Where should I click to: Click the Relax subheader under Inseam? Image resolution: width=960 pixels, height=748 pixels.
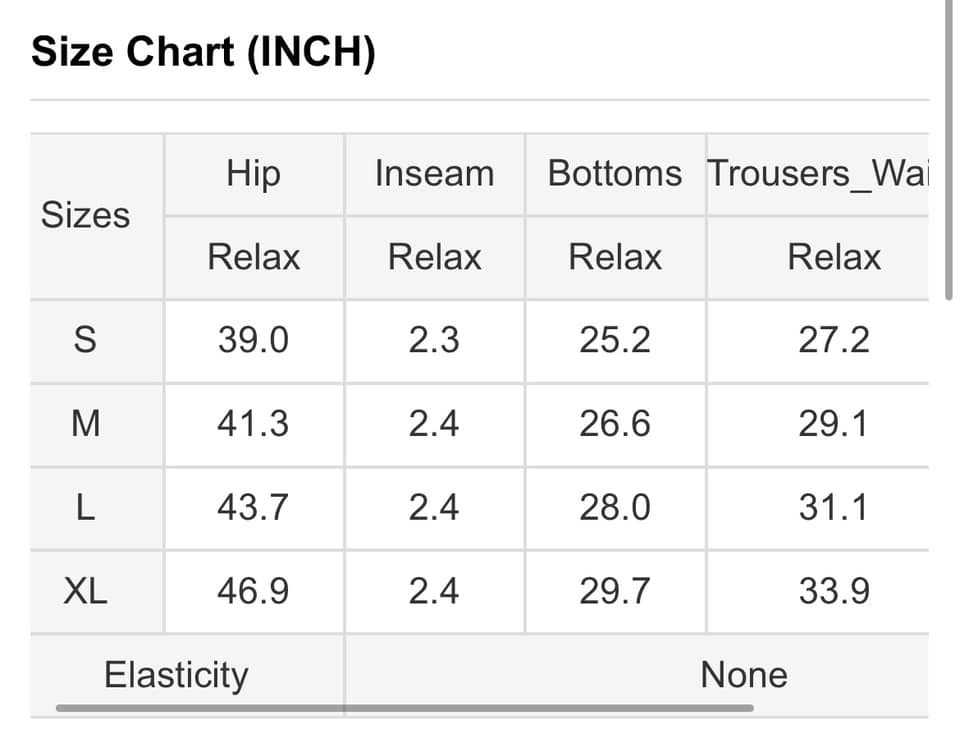(434, 258)
